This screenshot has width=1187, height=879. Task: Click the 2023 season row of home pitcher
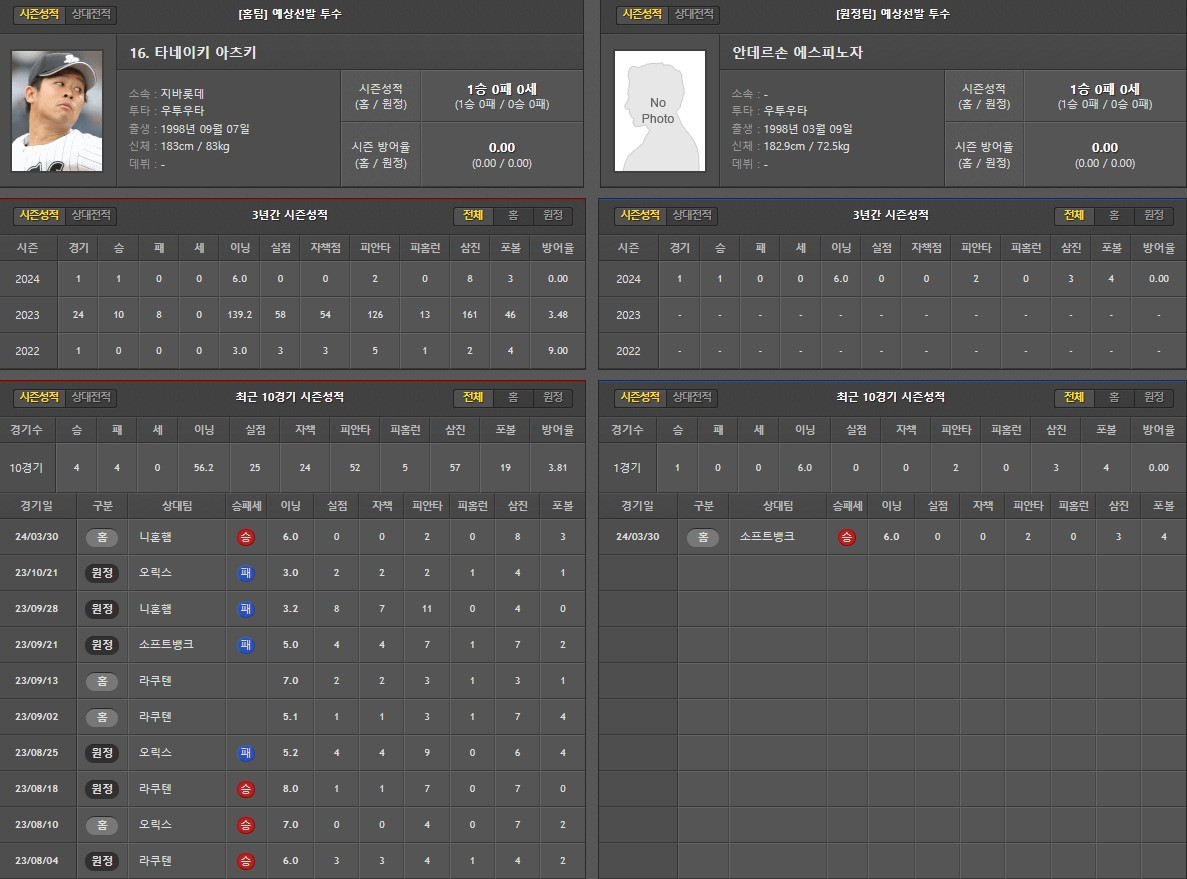pos(292,315)
